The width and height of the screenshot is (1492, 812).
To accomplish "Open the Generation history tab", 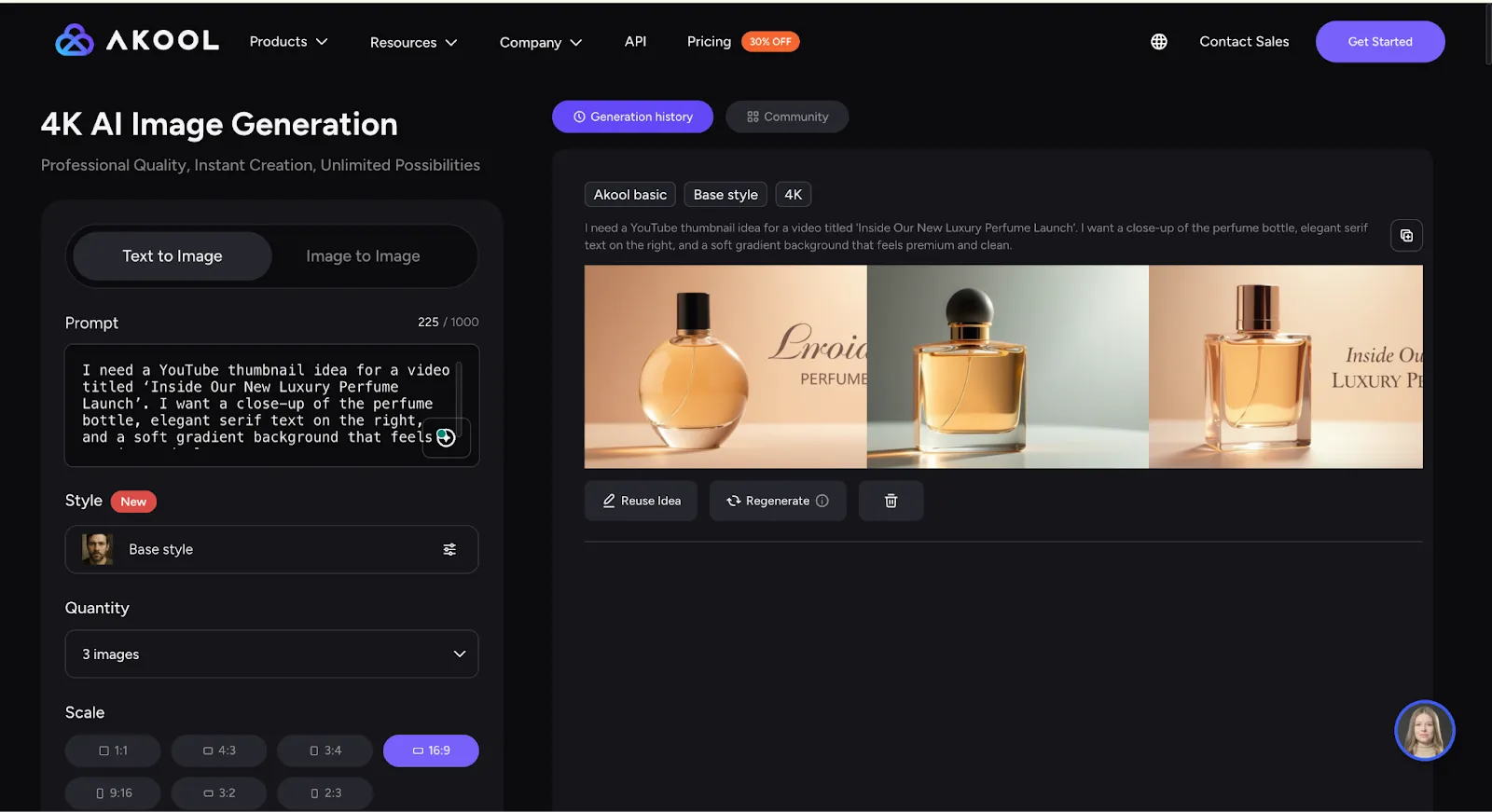I will point(632,117).
